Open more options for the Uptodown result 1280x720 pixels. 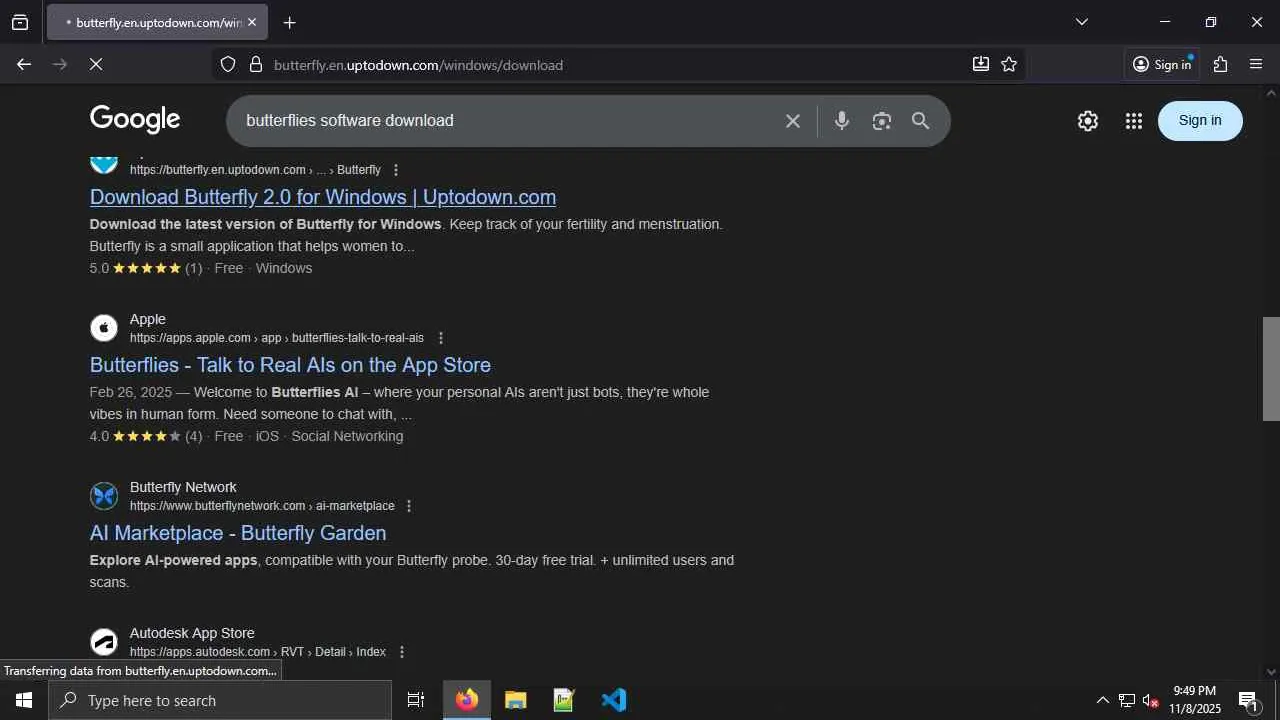(396, 170)
